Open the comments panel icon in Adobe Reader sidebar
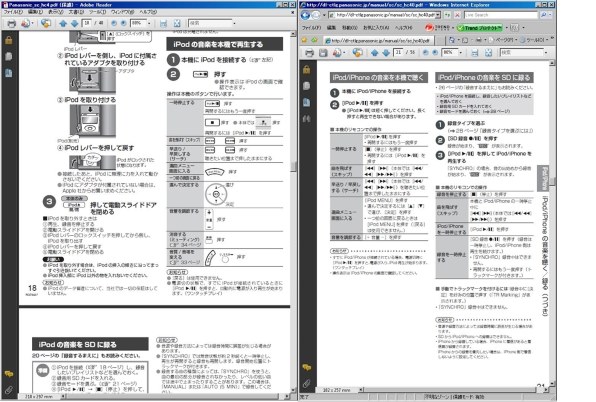The width and height of the screenshot is (596, 402). click(x=9, y=374)
